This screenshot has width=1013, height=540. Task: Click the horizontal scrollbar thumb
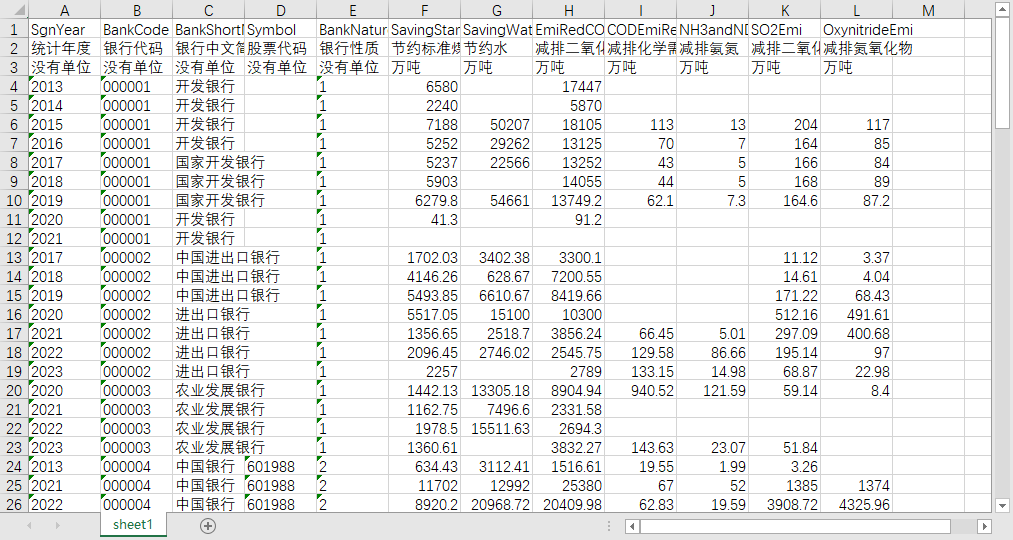click(x=795, y=526)
